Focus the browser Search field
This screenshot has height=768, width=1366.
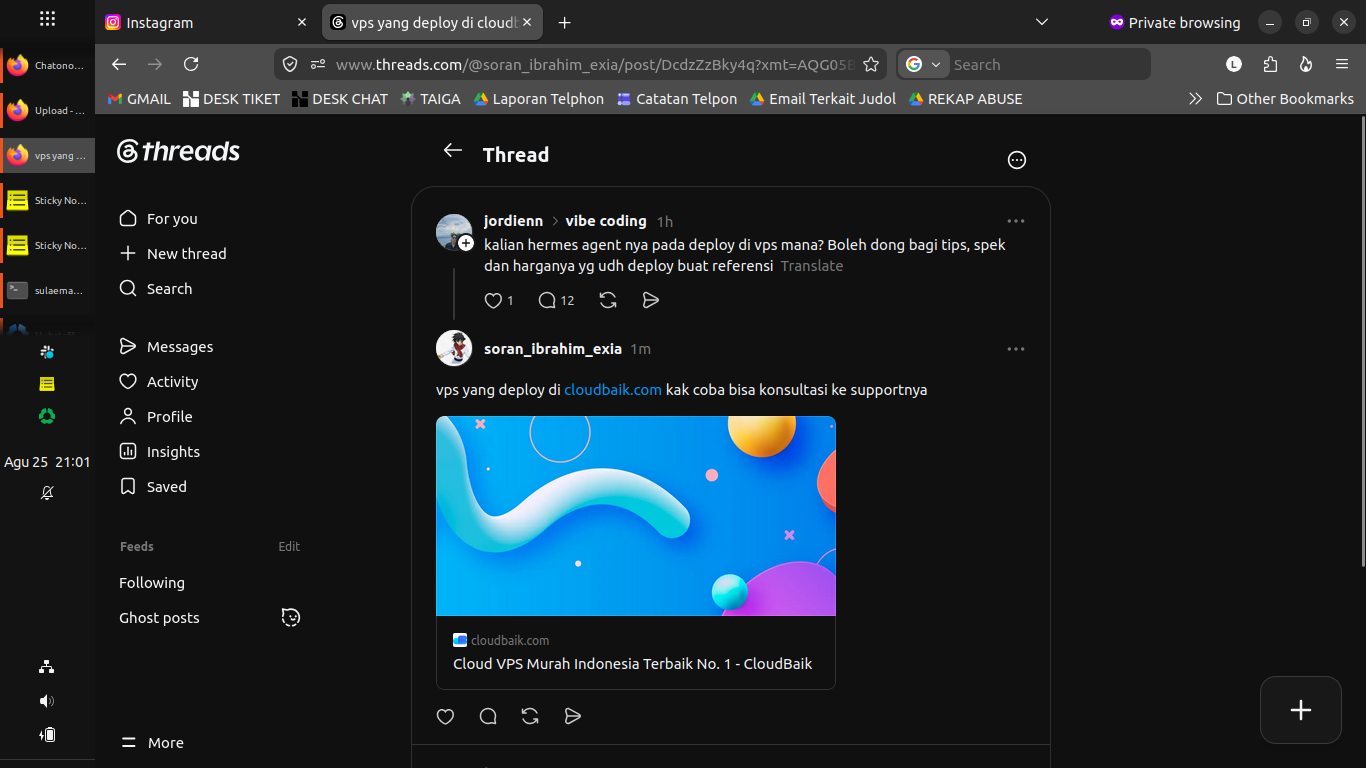[x=1047, y=64]
